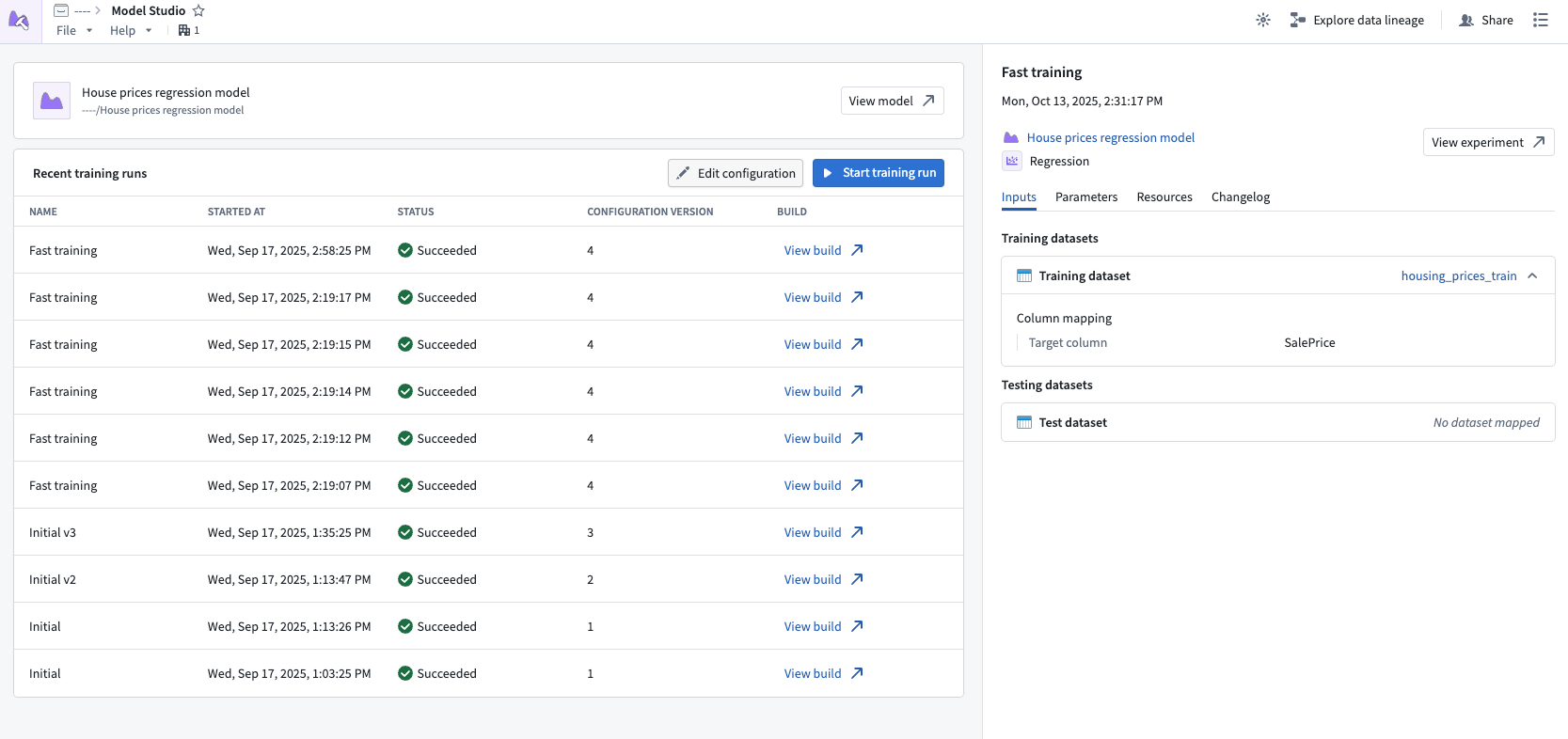Open the File menu

click(74, 30)
